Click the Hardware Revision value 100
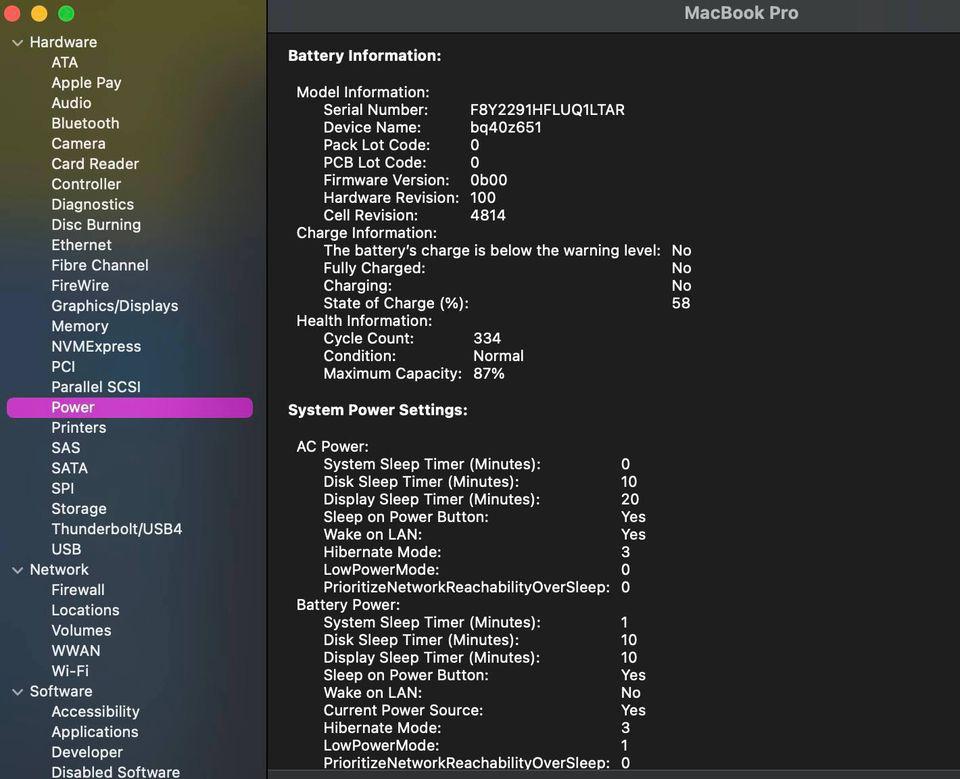This screenshot has width=960, height=779. (x=483, y=198)
